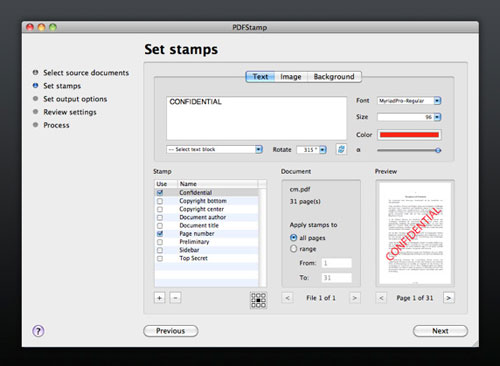Click the document preview thumbnail
500x366 pixels.
415,233
